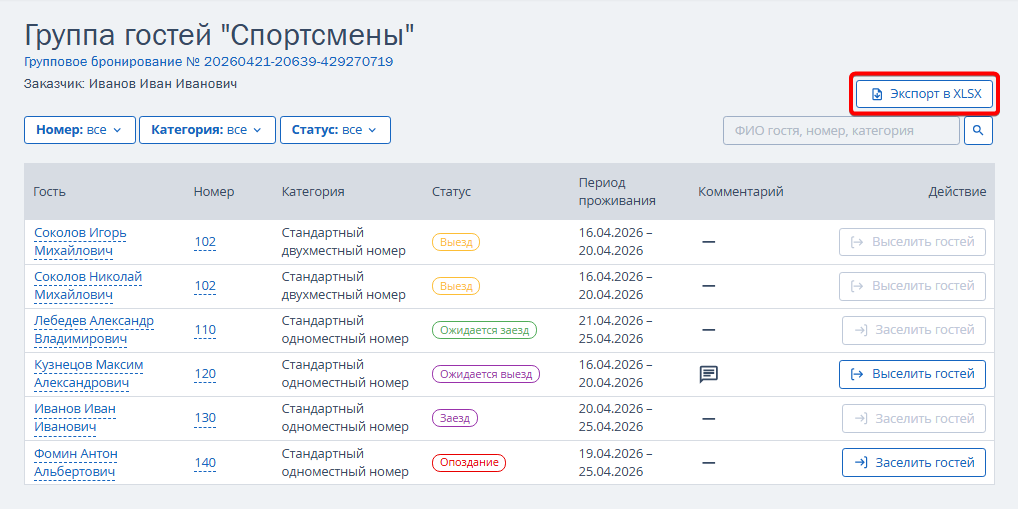Expand the Статус: все filter dropdown
The image size is (1018, 509).
coord(335,130)
